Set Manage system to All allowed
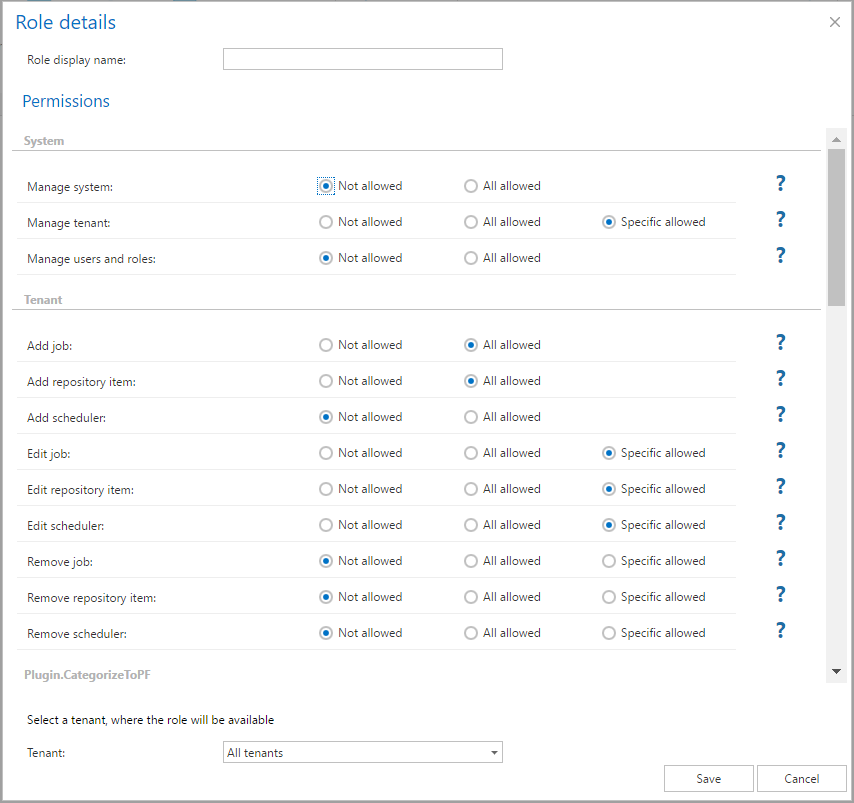The height and width of the screenshot is (803, 854). pos(471,186)
